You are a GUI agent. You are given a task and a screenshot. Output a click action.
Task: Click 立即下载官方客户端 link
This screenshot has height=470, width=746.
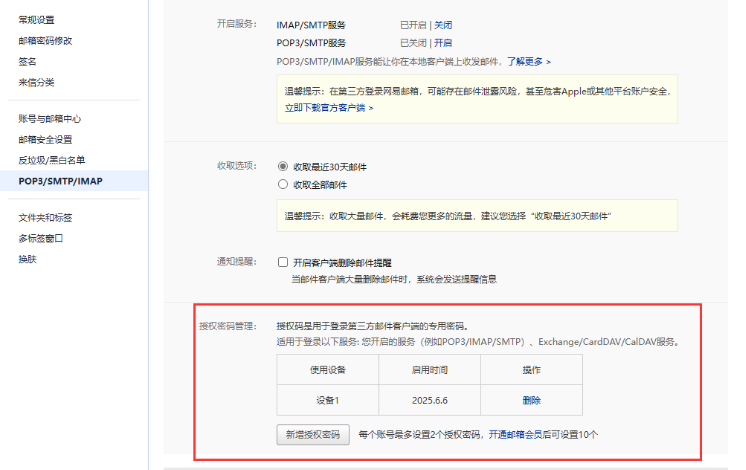(x=328, y=107)
